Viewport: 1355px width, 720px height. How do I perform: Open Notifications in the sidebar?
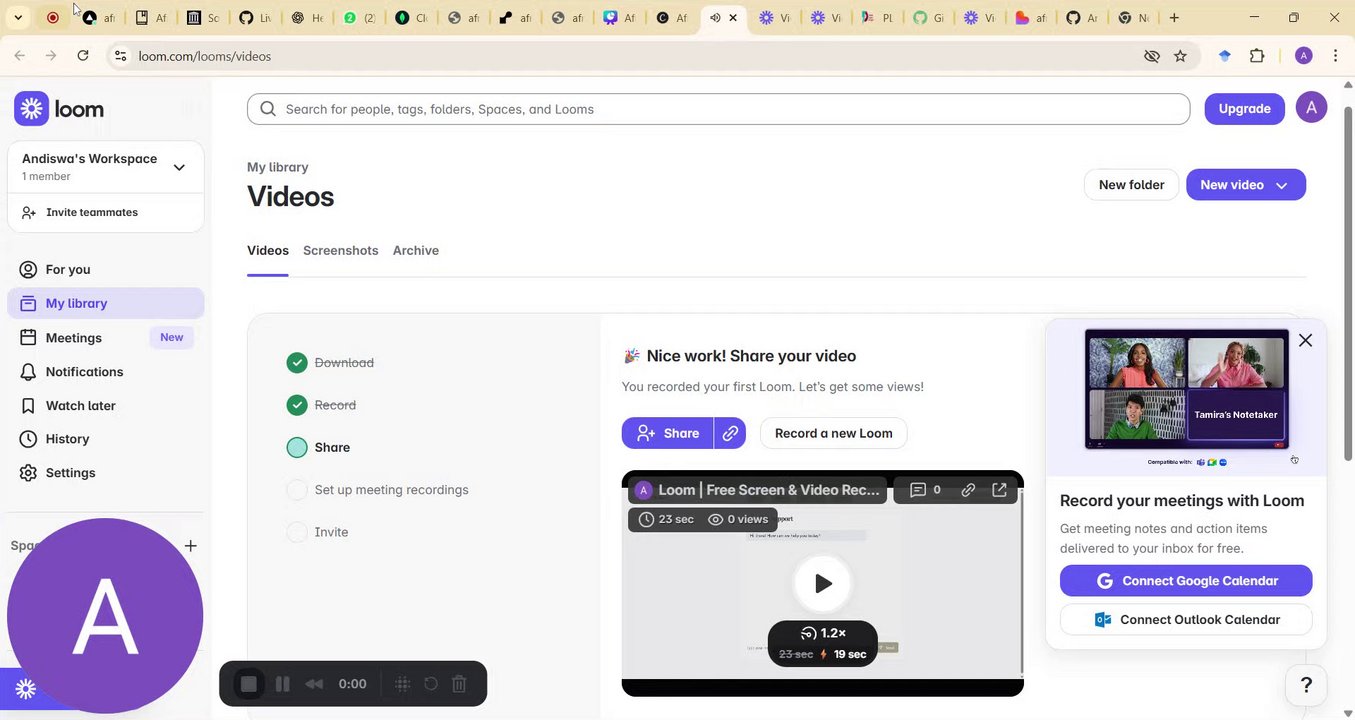[x=106, y=371]
